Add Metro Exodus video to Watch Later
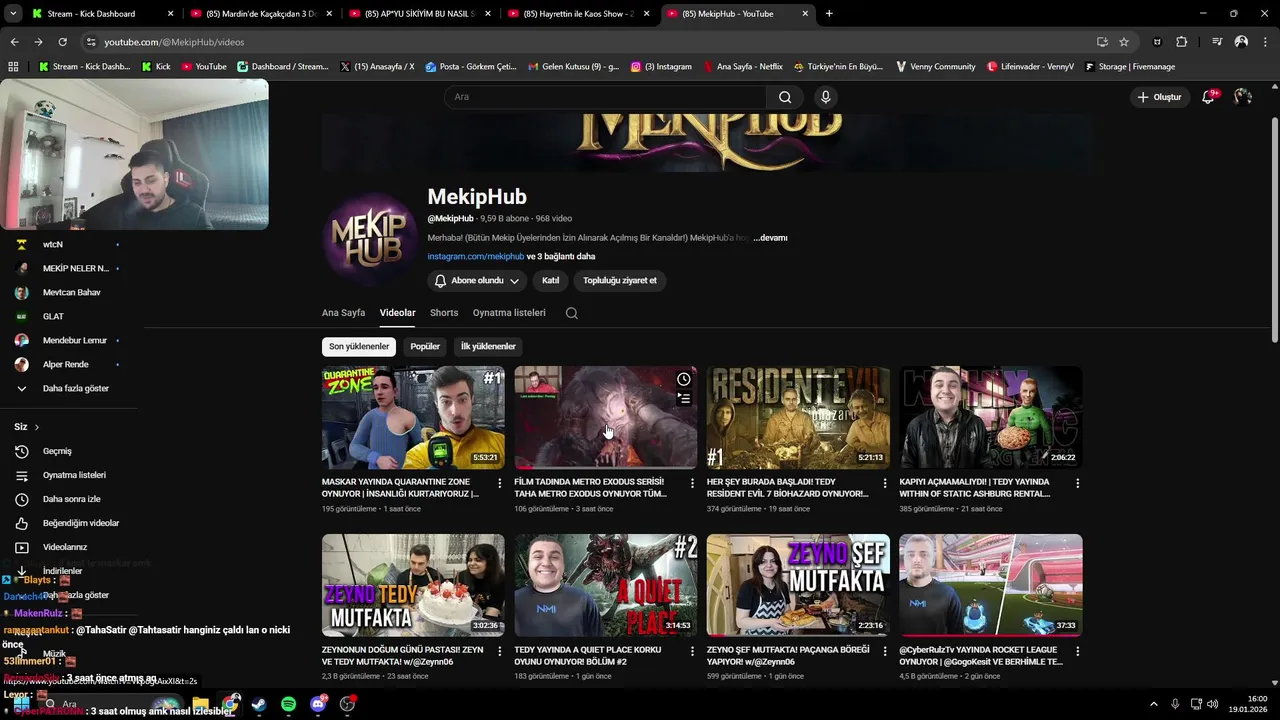 [684, 379]
